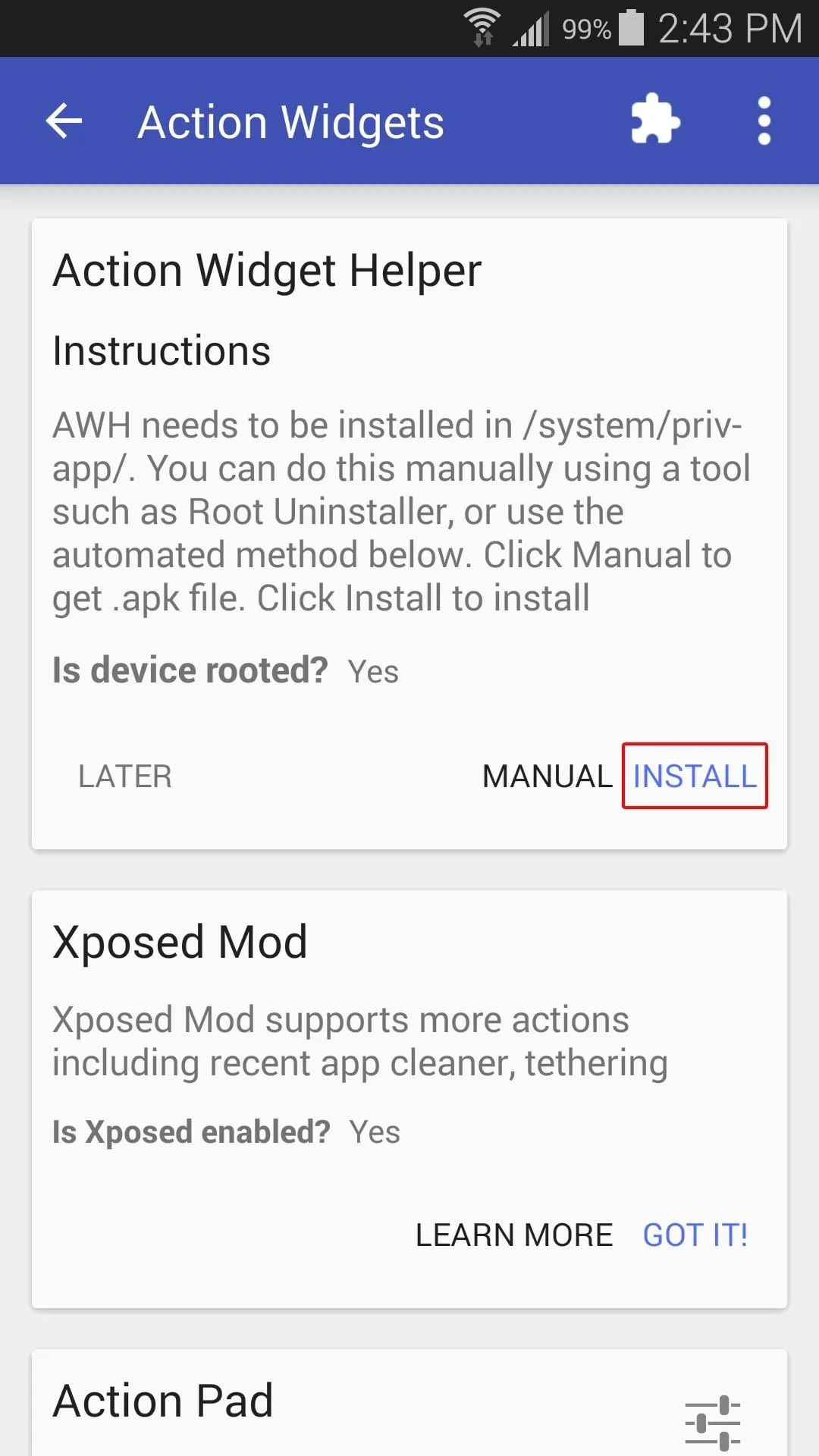
Task: Open LEARN MORE for Xposed Mod
Action: (514, 1235)
